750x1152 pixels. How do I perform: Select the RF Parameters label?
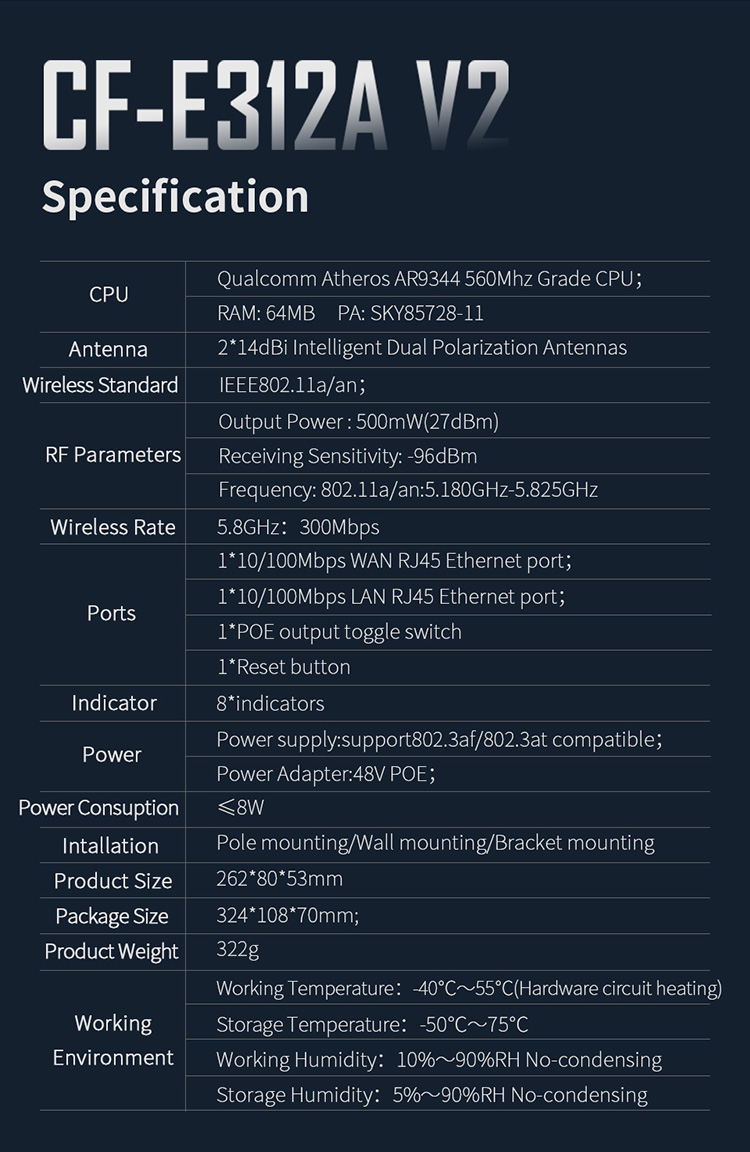pos(113,455)
